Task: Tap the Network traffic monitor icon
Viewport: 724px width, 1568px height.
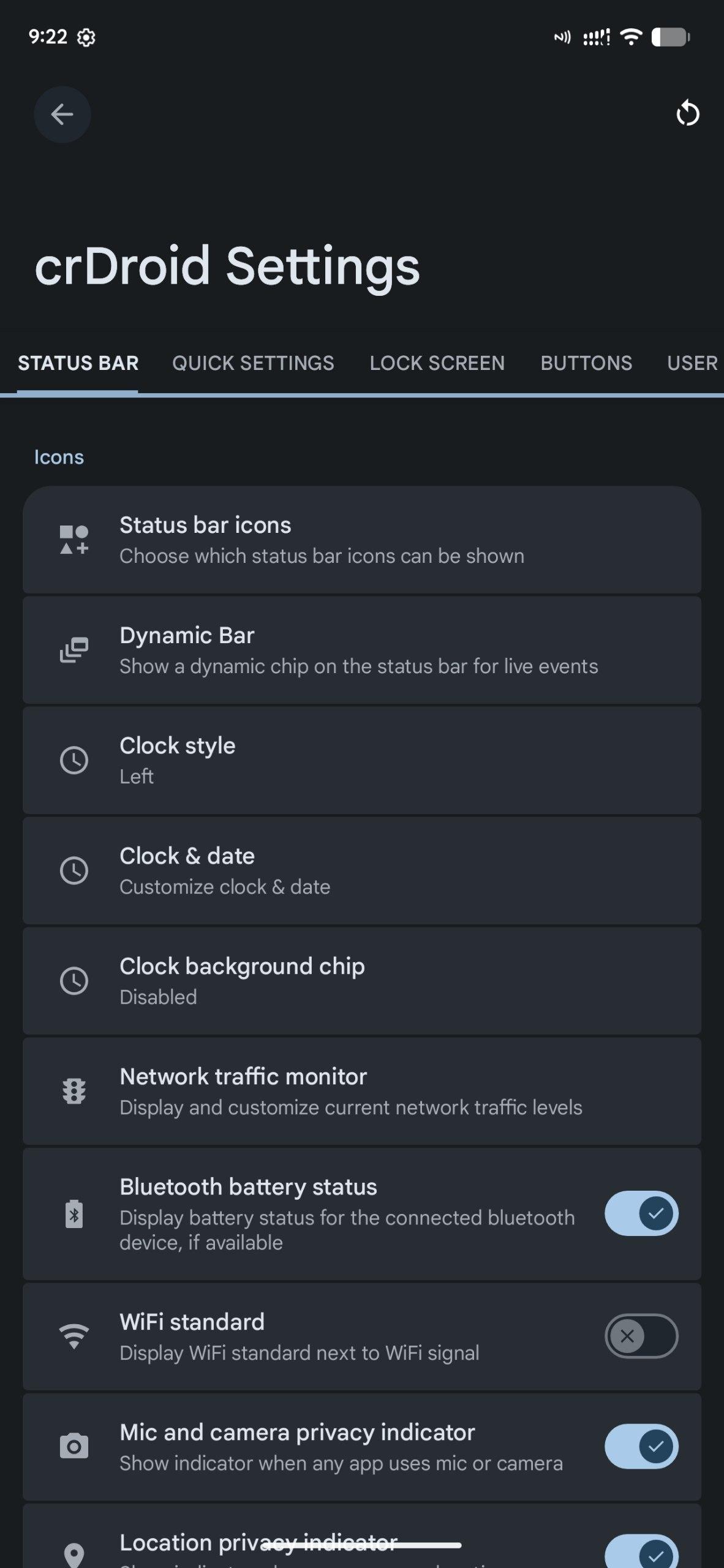Action: 74,1091
